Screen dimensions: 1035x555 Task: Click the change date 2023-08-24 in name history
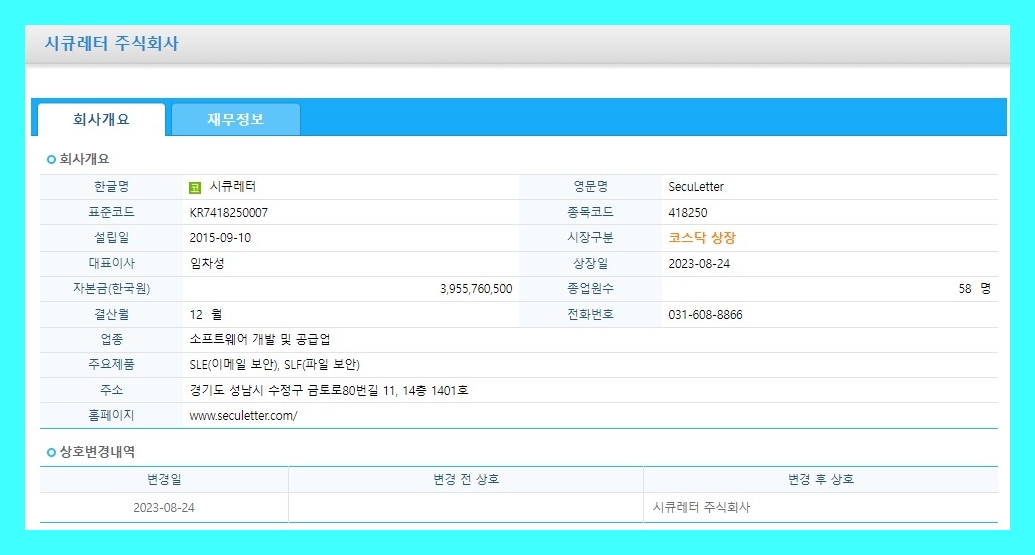pos(164,507)
